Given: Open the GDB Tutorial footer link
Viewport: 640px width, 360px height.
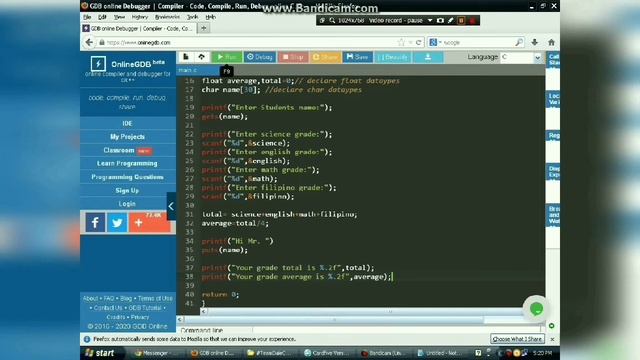Looking at the screenshot, I should [x=145, y=308].
